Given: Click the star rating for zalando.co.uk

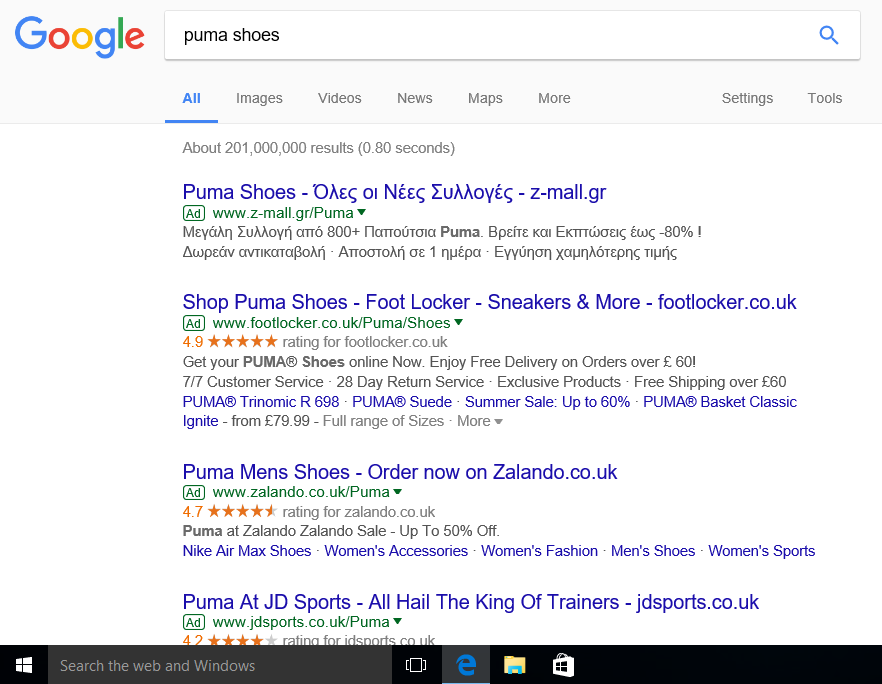Looking at the screenshot, I should 242,511.
